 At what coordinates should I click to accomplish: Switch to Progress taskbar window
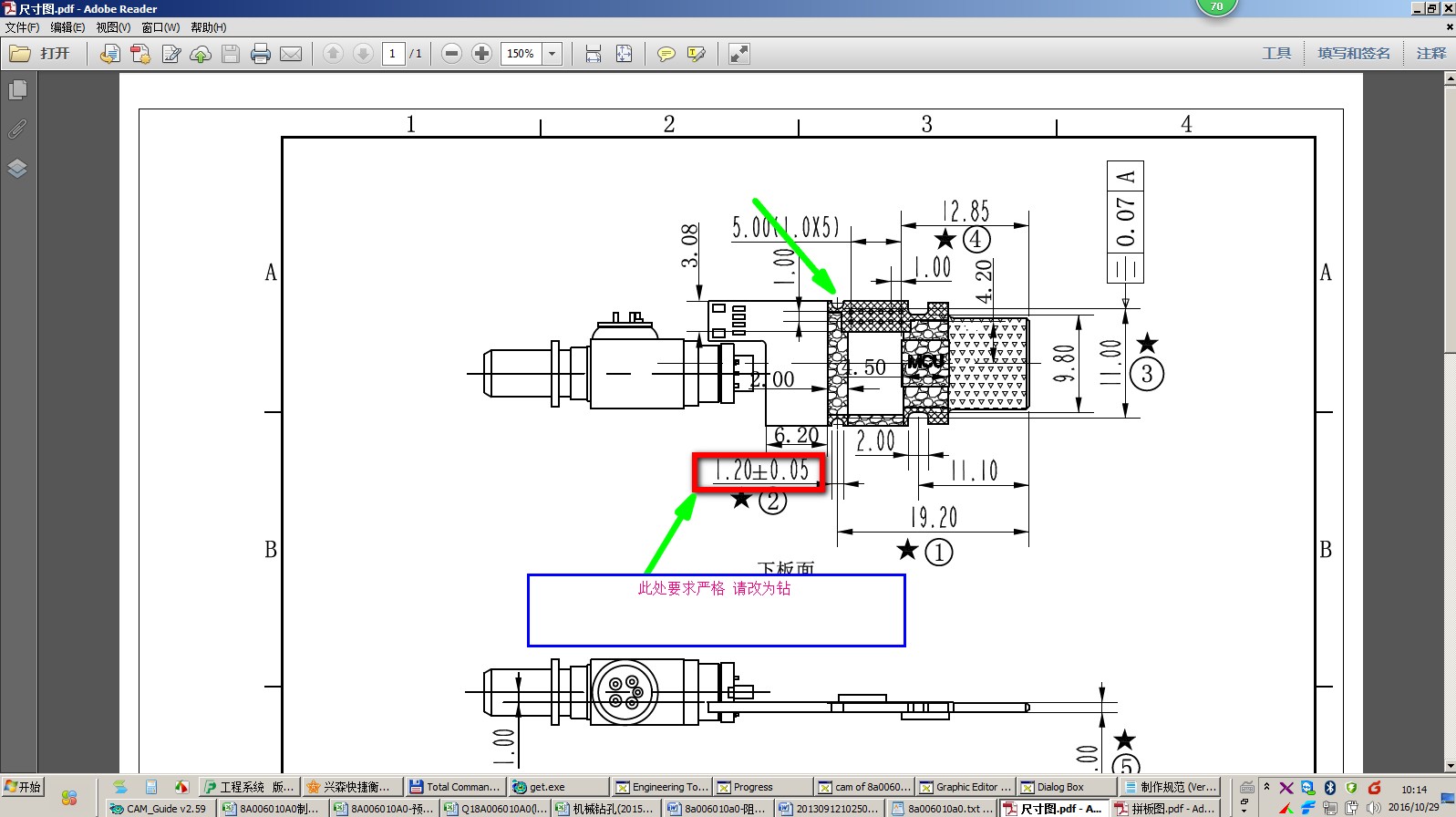point(762,787)
